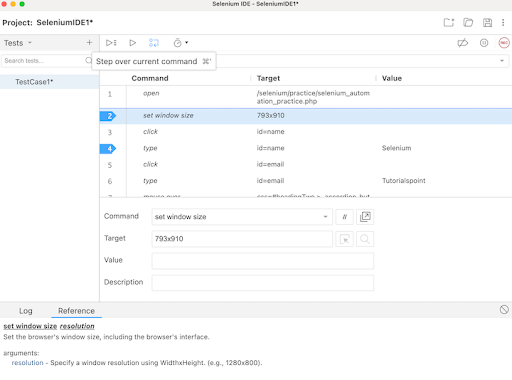The image size is (512, 380).
Task: Toggle pause on exceptions
Action: point(484,43)
